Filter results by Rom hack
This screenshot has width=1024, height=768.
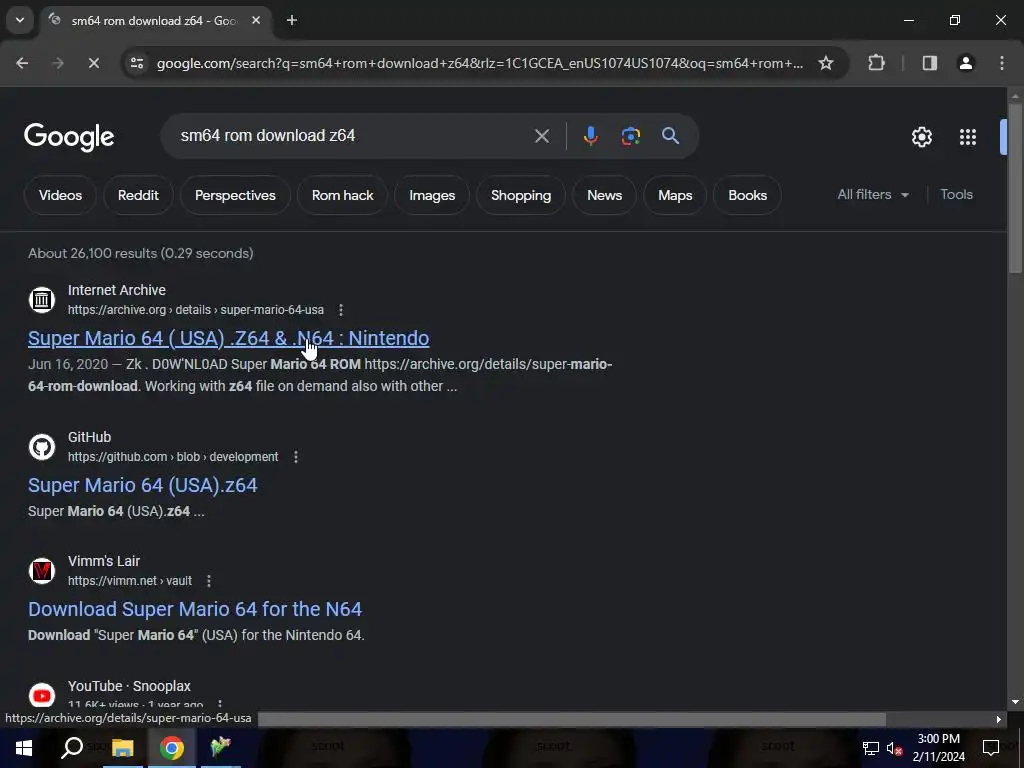tap(342, 195)
